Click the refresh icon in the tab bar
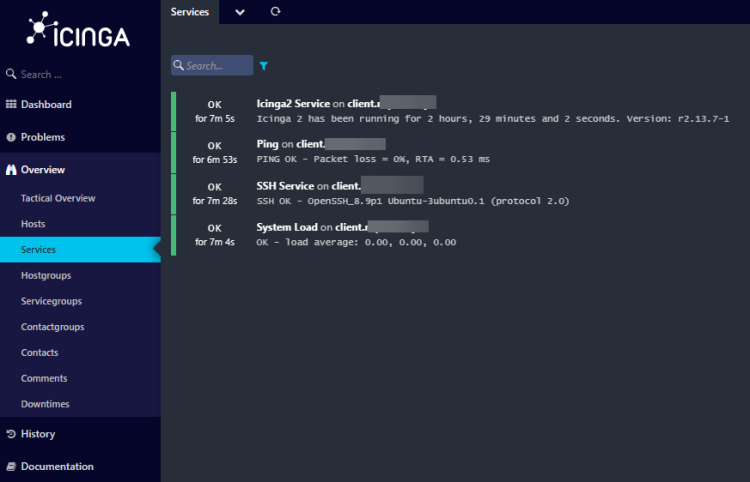 tap(275, 11)
